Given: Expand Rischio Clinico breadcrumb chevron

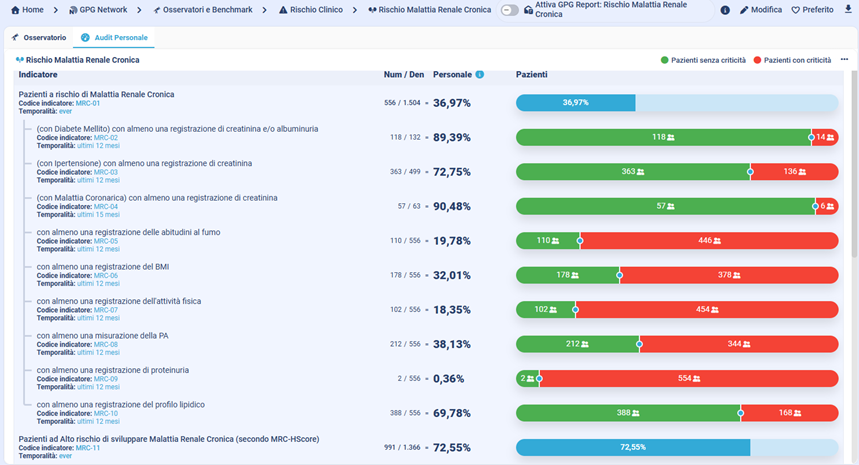Looking at the screenshot, I should click(x=264, y=10).
